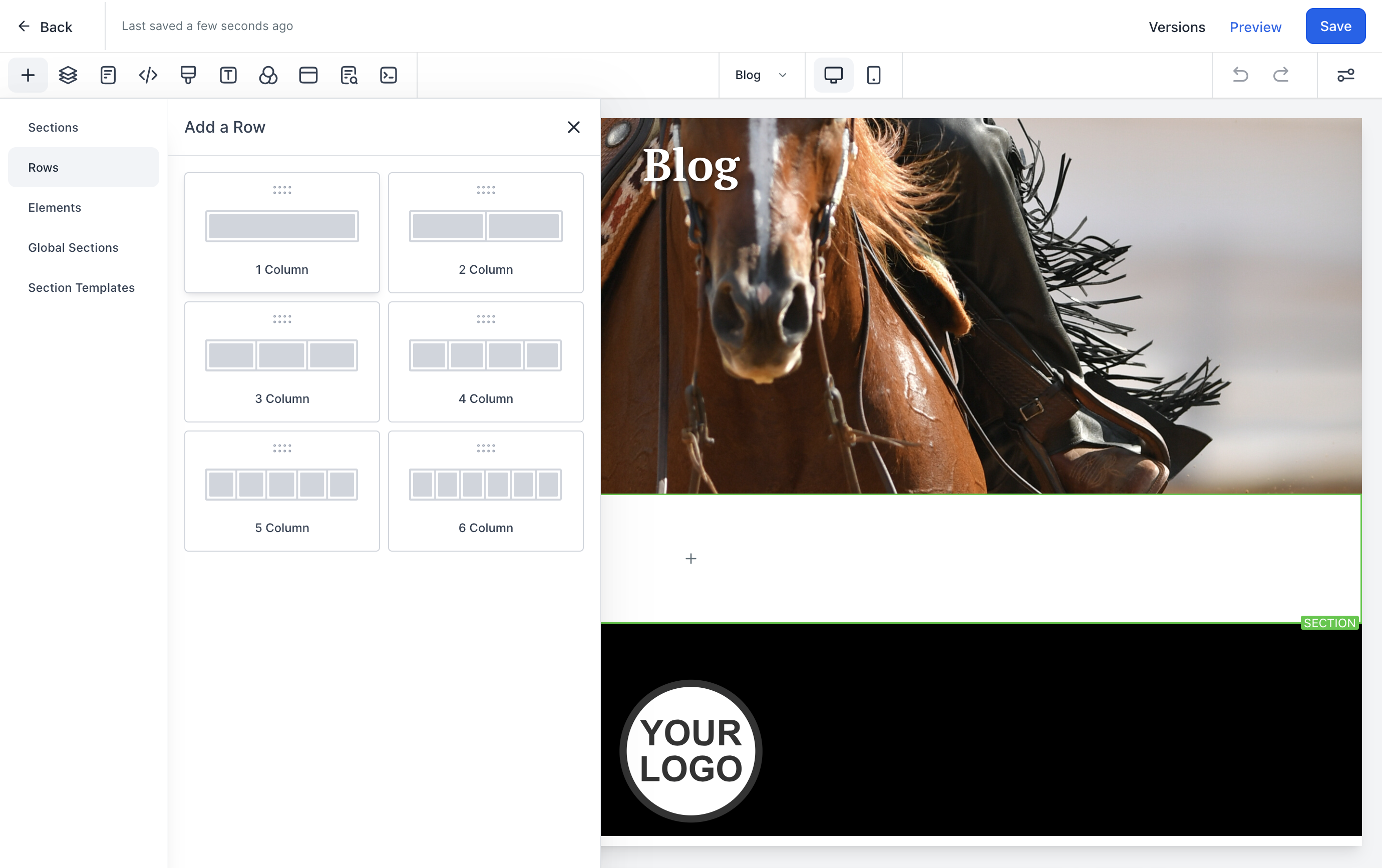This screenshot has height=868, width=1382.
Task: Choose the 1 Column row layout
Action: coord(282,232)
